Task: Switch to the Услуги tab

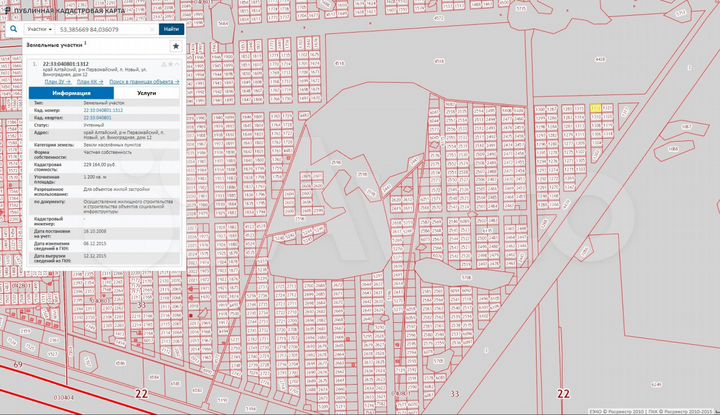Action: [x=146, y=92]
